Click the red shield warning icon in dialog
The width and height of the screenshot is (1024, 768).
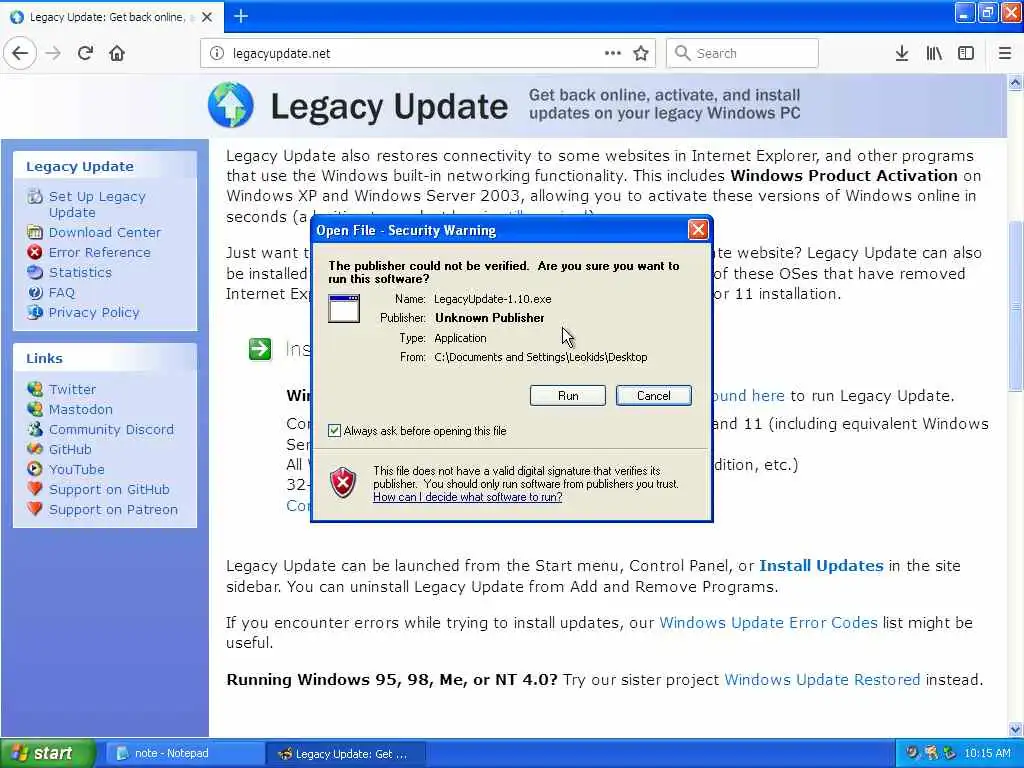[x=343, y=483]
